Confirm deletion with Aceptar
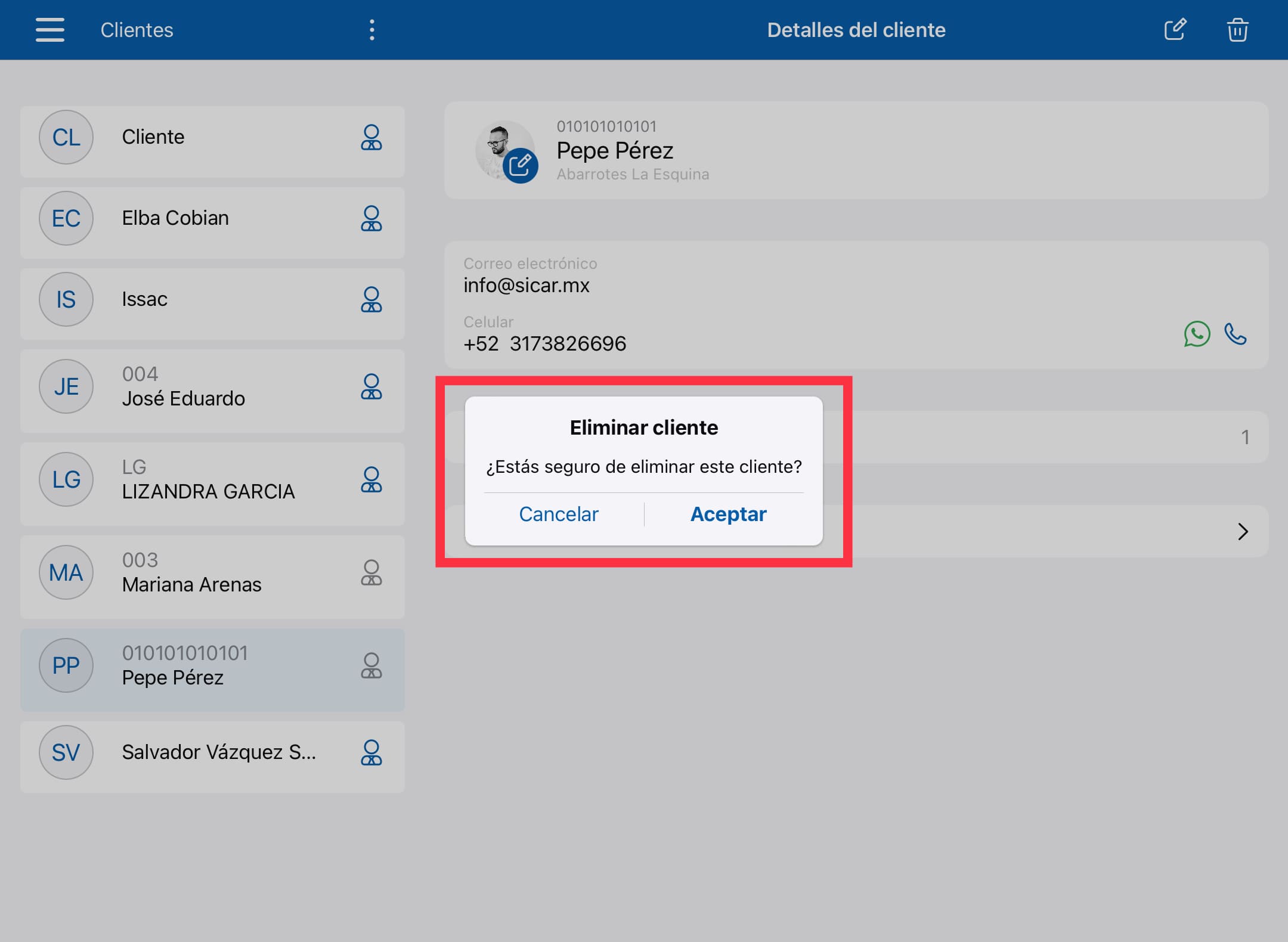The image size is (1288, 942). click(728, 514)
